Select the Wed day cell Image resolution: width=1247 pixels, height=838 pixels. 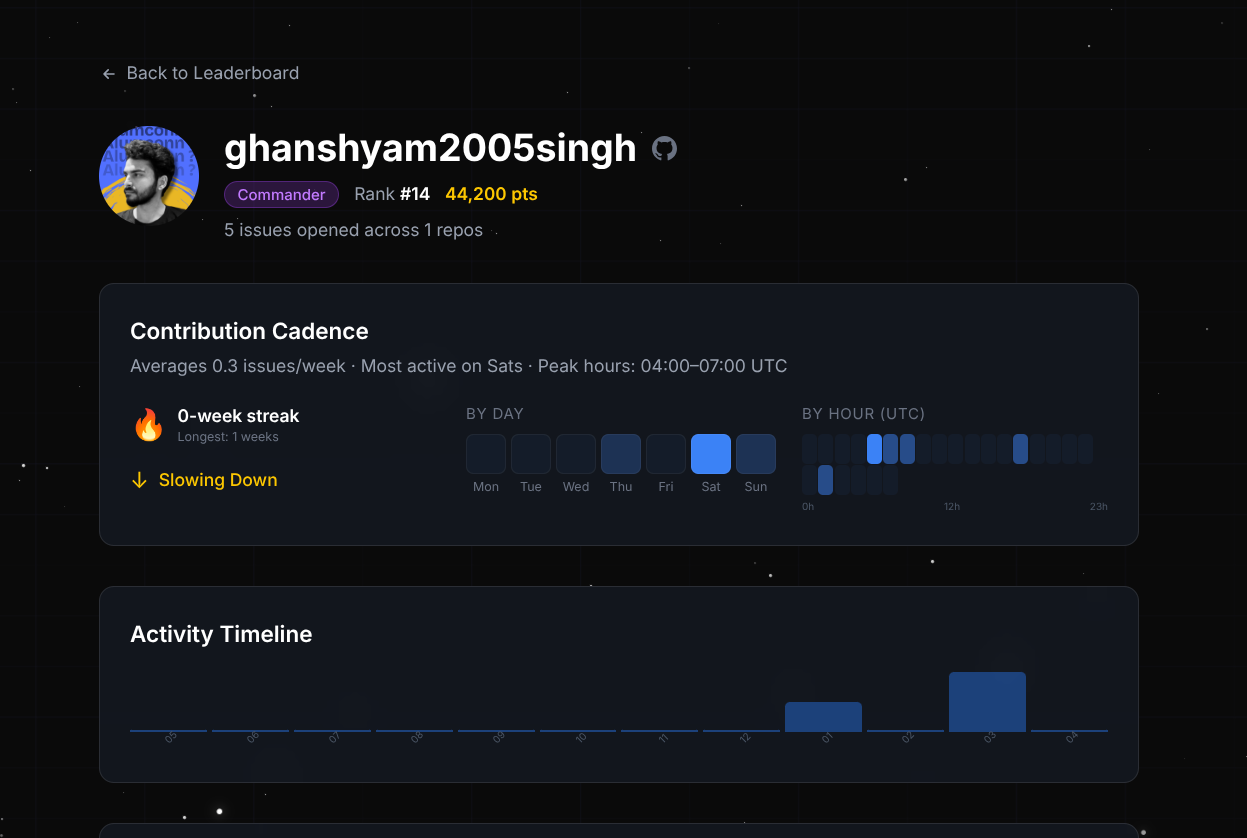click(576, 454)
